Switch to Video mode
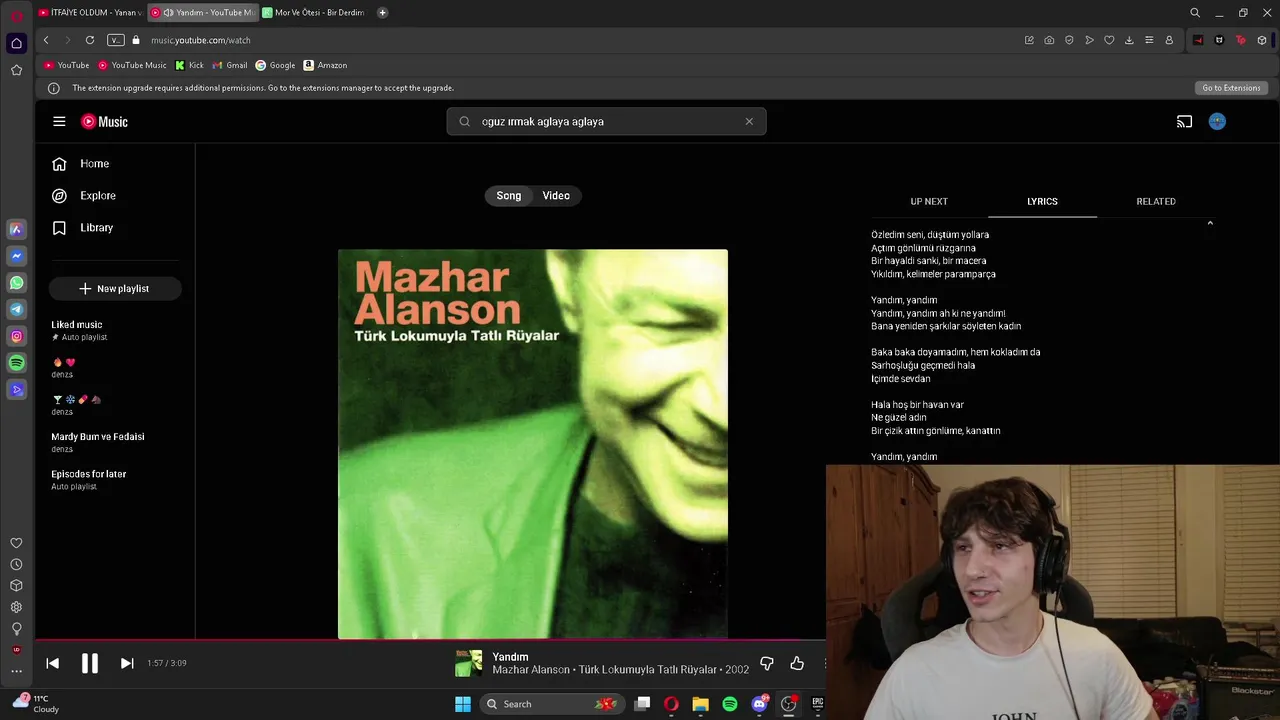This screenshot has width=1280, height=720. click(556, 195)
